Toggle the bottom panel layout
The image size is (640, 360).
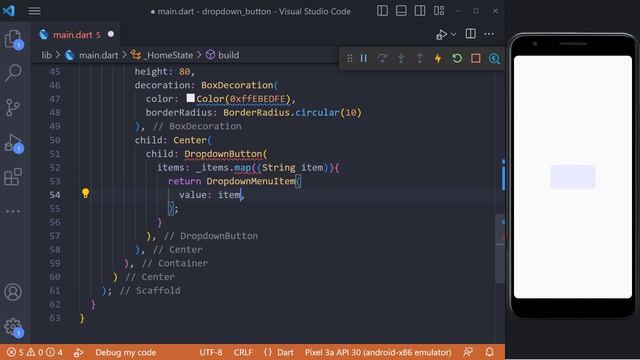(x=401, y=11)
